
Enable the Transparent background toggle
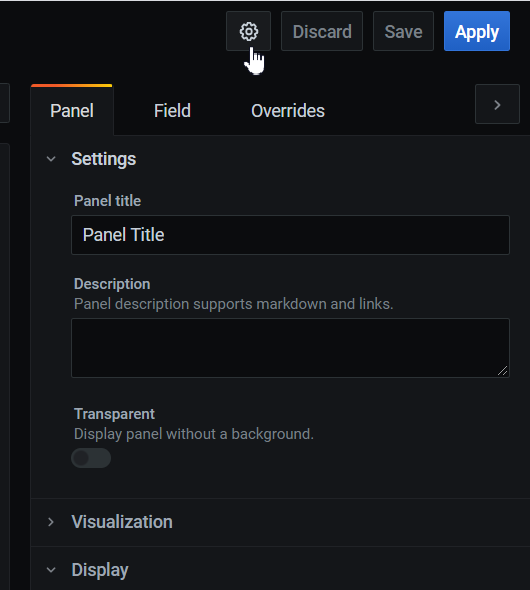[x=91, y=458]
